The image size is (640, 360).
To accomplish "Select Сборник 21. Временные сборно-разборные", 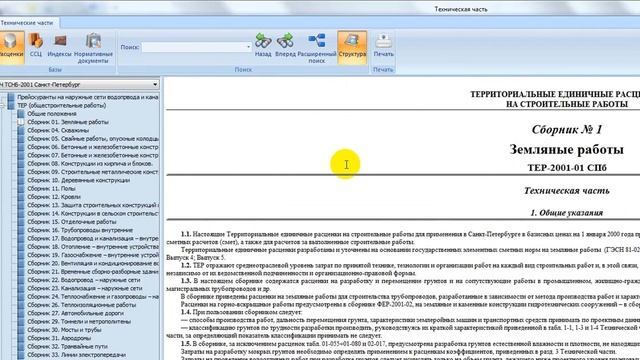I will (x=93, y=272).
